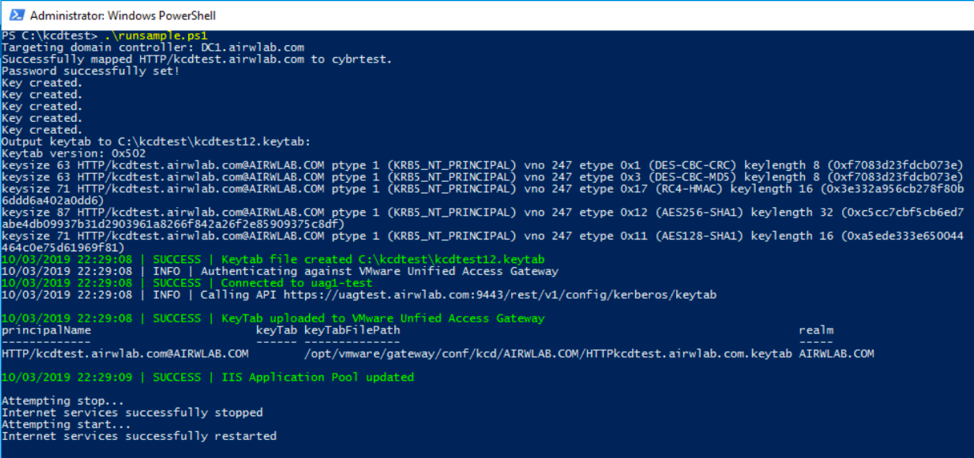Click the principalName column header
The image size is (974, 458).
tap(47, 329)
